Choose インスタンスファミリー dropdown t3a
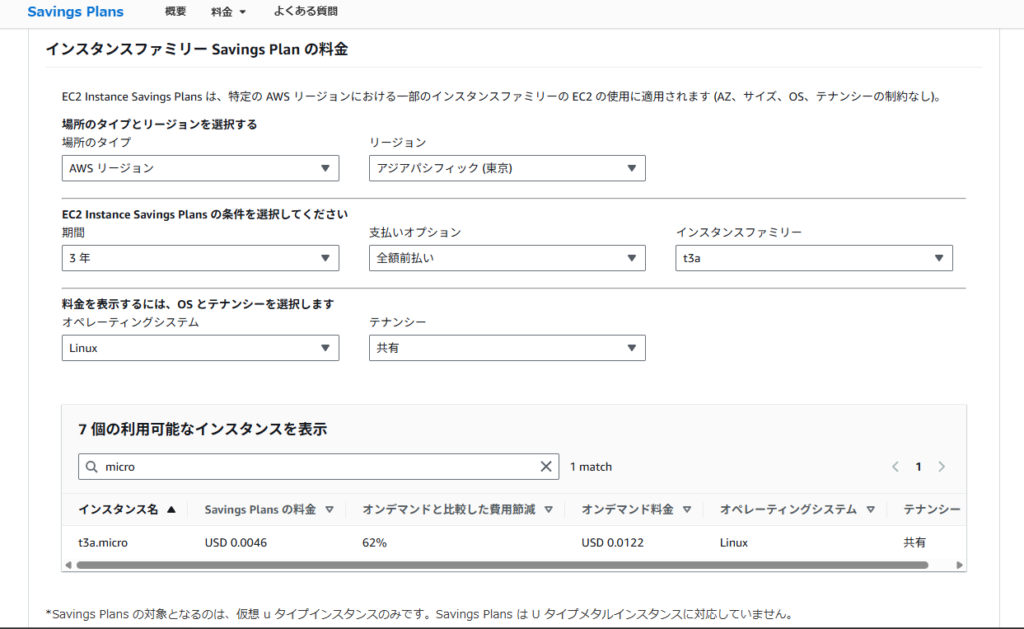1024x629 pixels. (x=813, y=258)
